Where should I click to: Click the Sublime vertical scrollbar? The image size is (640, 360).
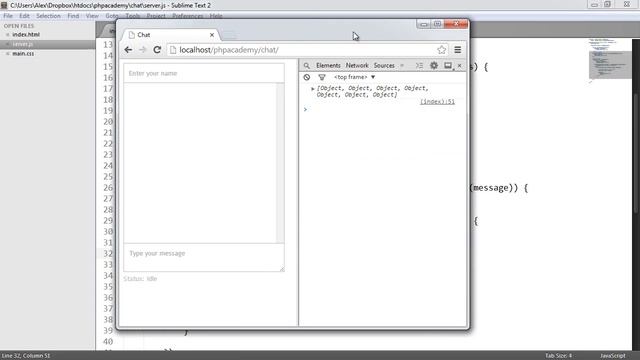pos(636,153)
